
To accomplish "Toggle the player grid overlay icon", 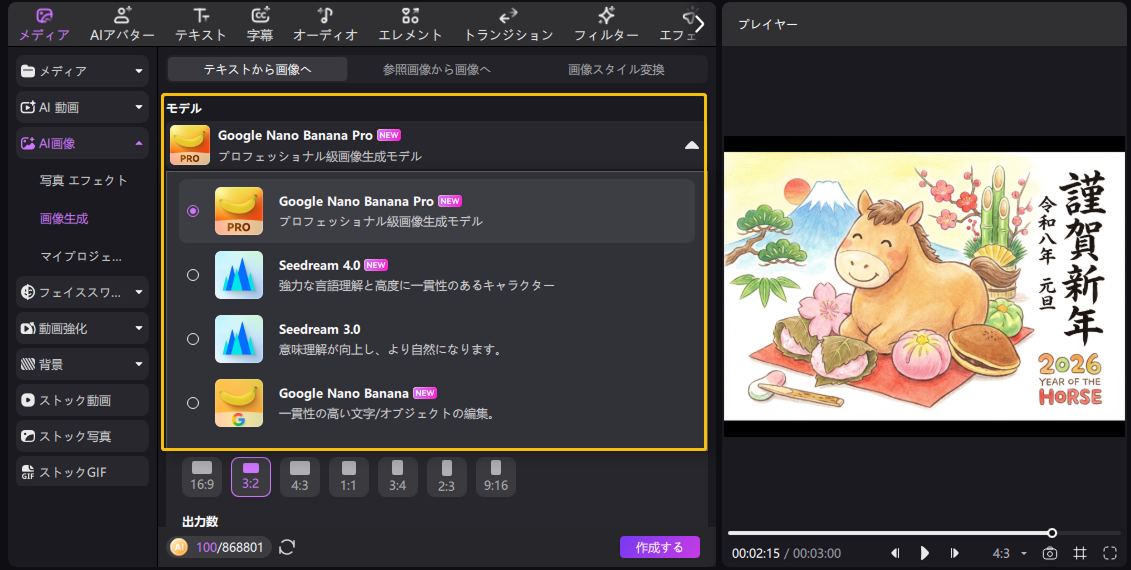I will coord(1080,553).
